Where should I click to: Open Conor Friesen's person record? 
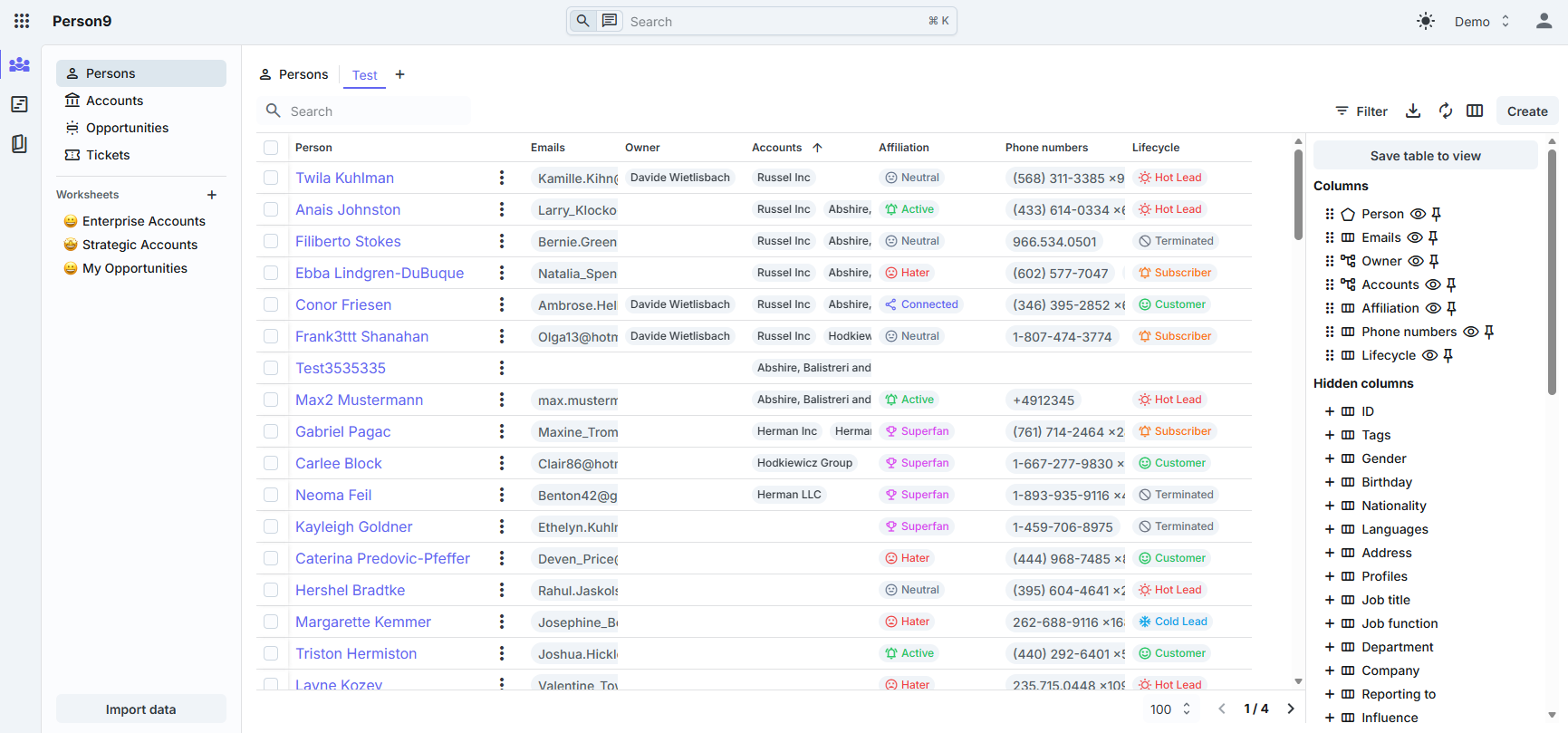(x=343, y=304)
